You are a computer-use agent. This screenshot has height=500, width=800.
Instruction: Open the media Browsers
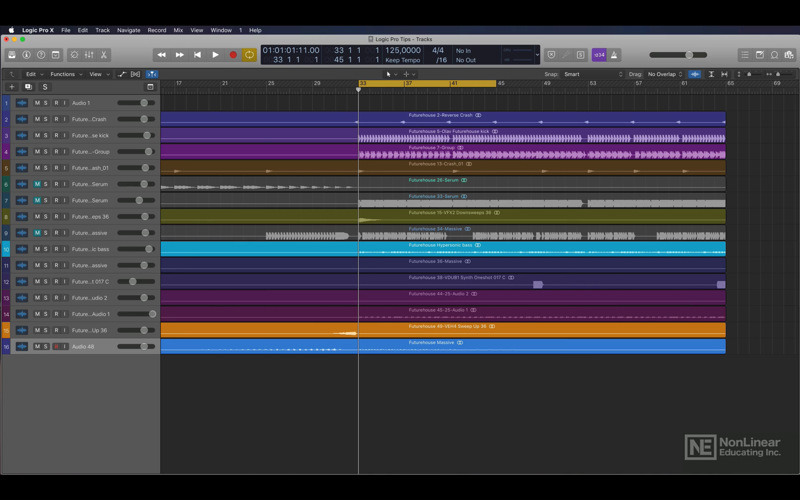(x=789, y=55)
